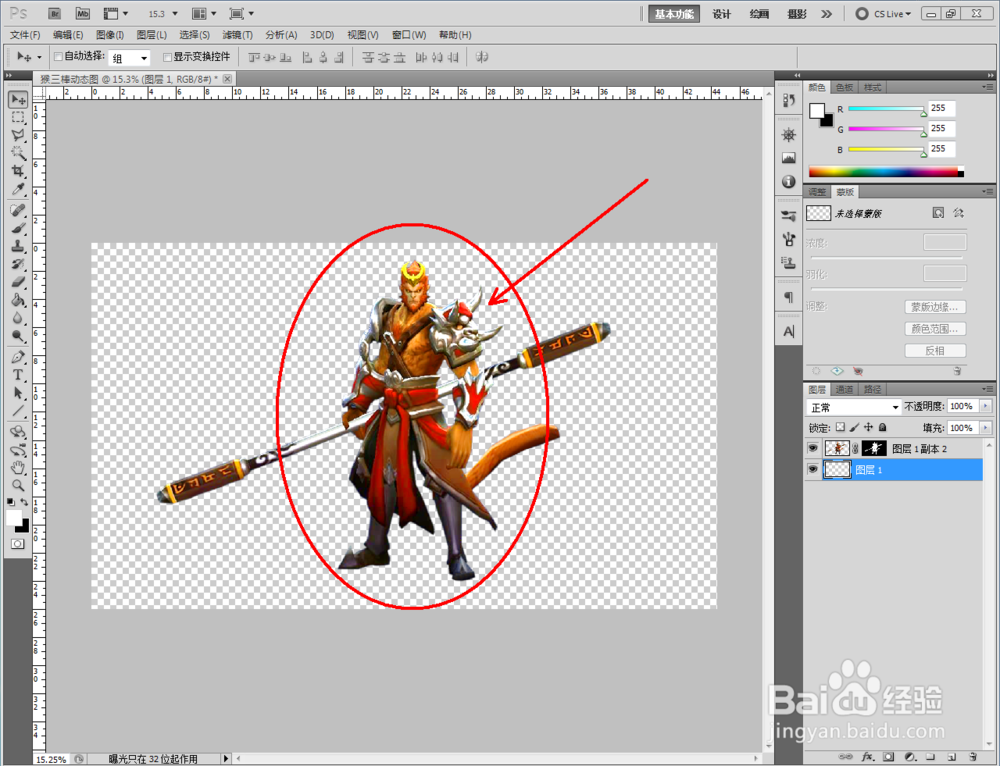The image size is (1000, 766).
Task: Click the foreground color swatch in toolbox
Action: coord(14,518)
